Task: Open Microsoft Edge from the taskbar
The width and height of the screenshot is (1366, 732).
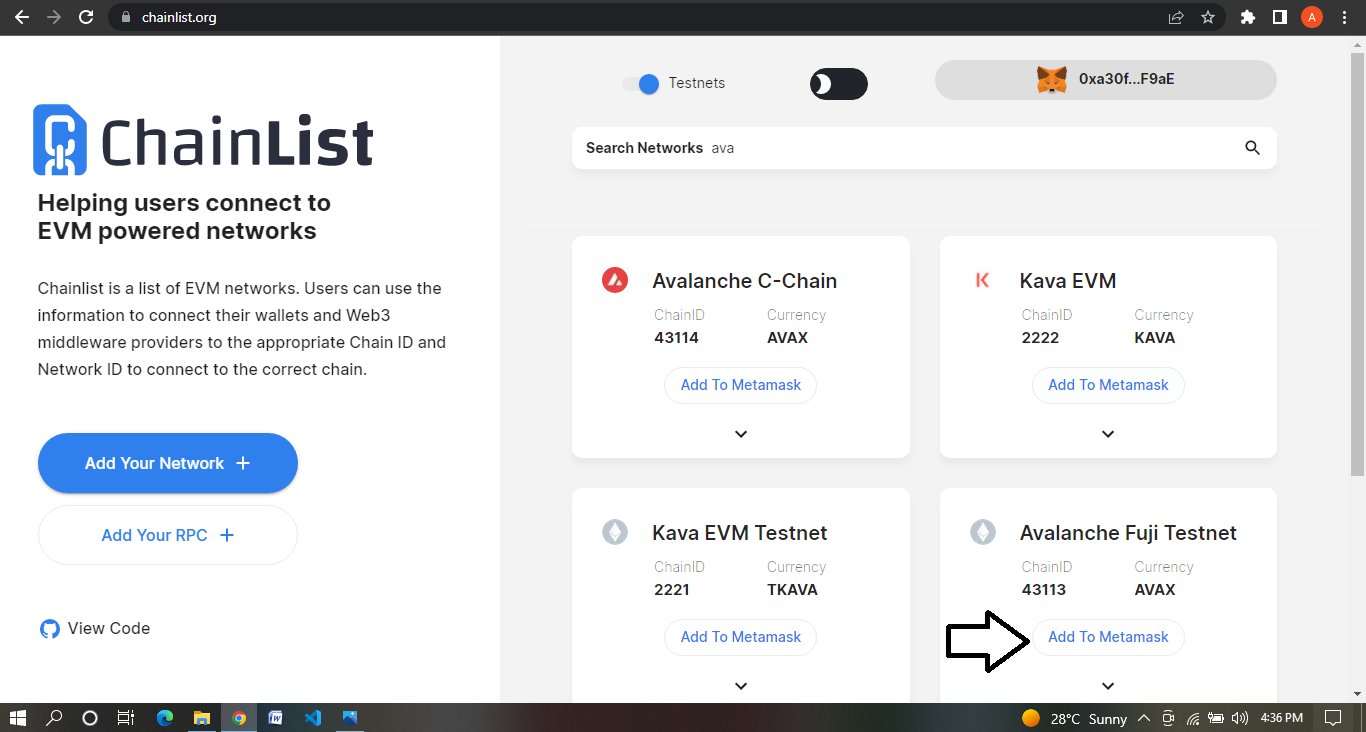Action: 165,718
